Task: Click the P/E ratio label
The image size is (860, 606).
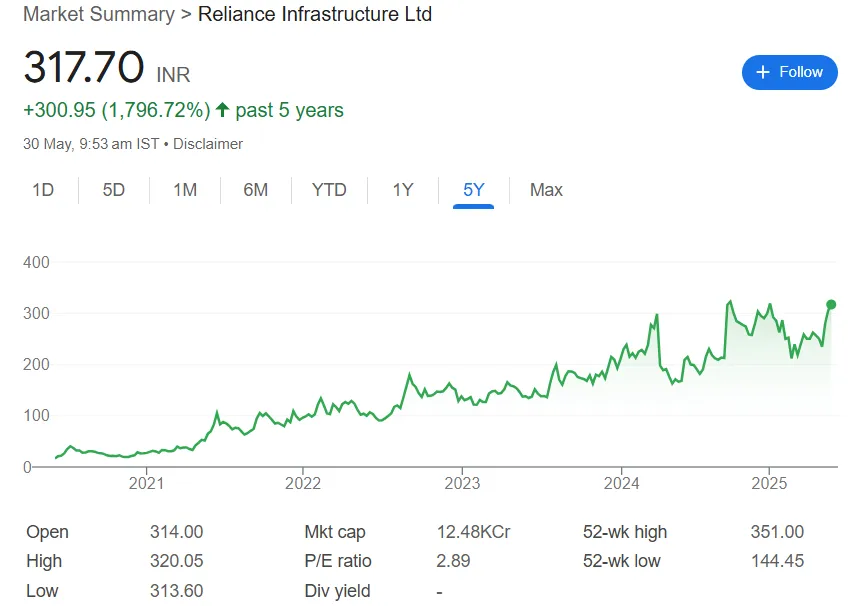Action: point(338,561)
